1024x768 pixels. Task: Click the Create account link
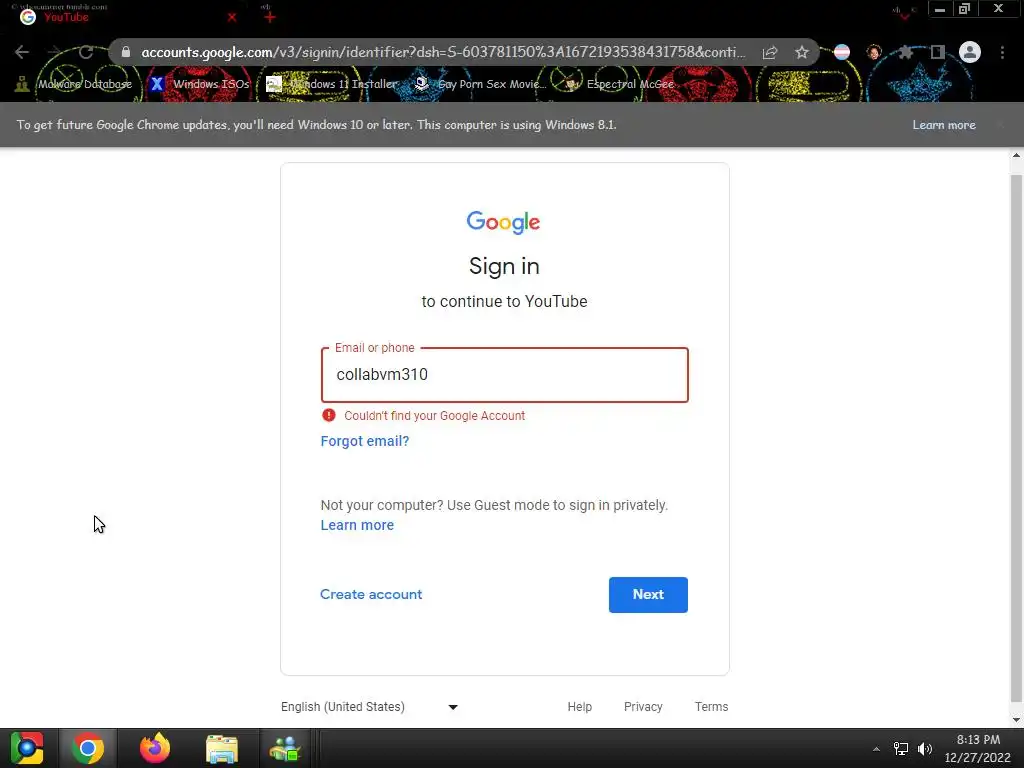(371, 594)
